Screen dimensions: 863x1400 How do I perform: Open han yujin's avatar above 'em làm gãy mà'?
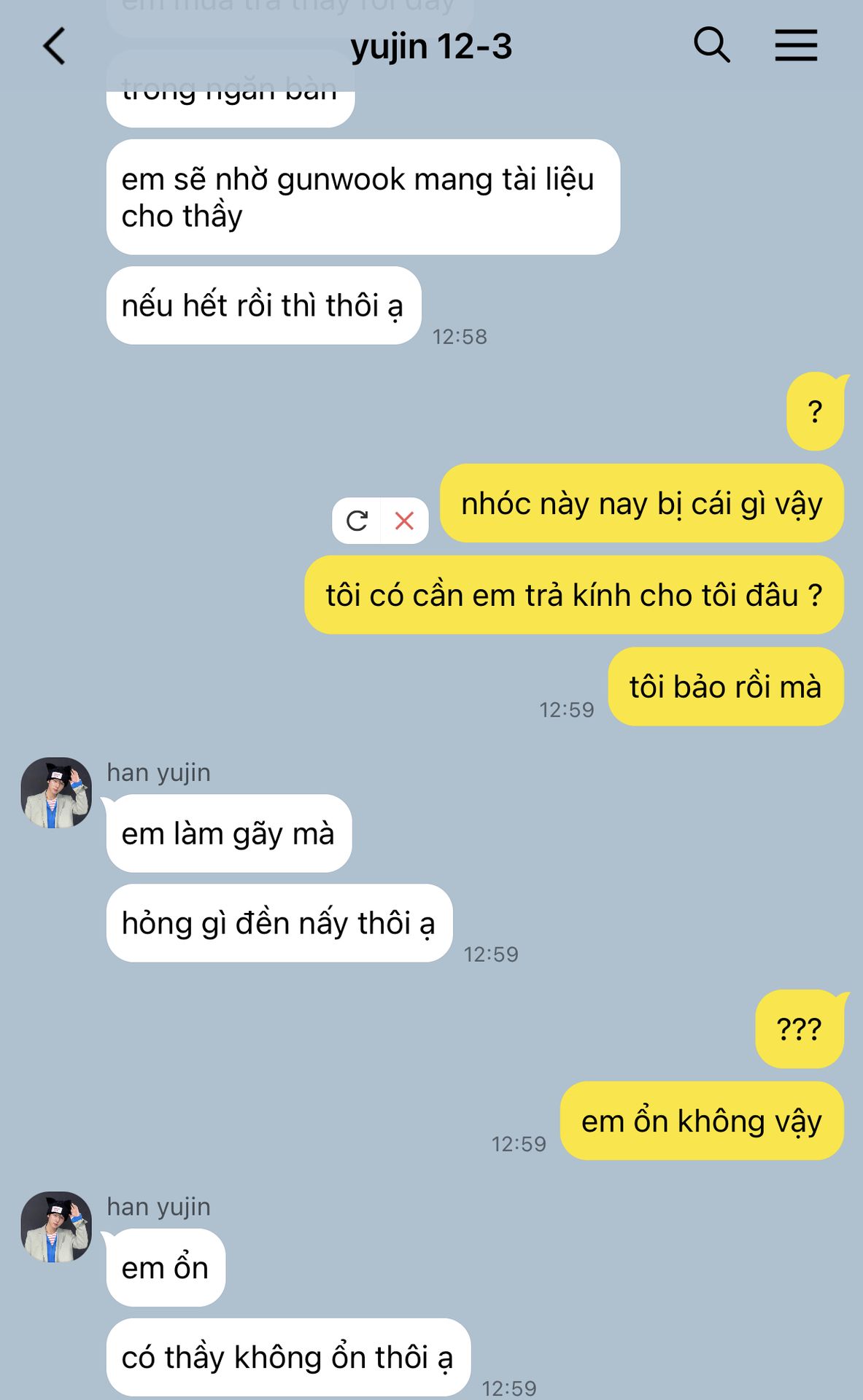click(56, 793)
